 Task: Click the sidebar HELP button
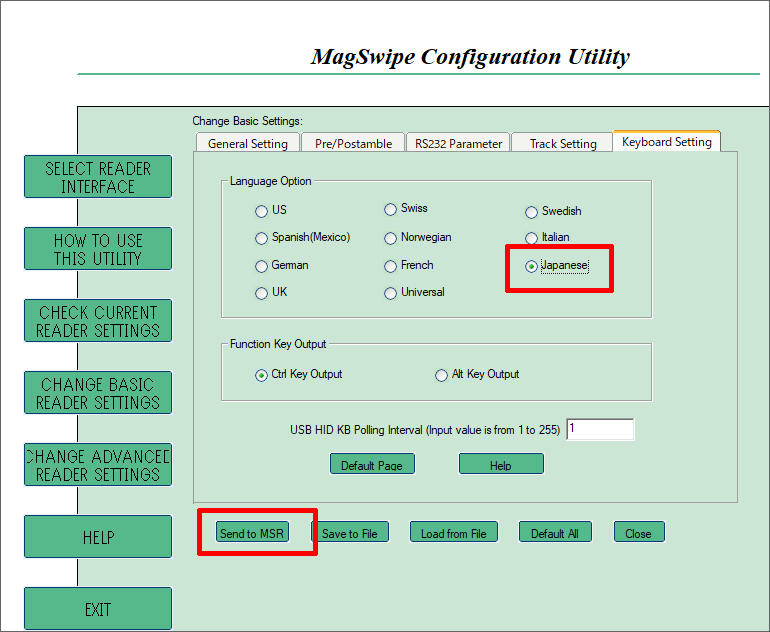tap(98, 537)
